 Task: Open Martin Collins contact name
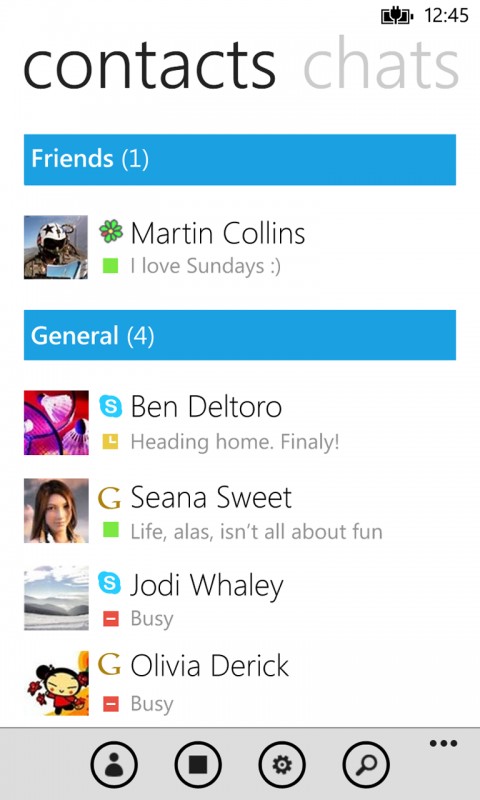[x=218, y=233]
